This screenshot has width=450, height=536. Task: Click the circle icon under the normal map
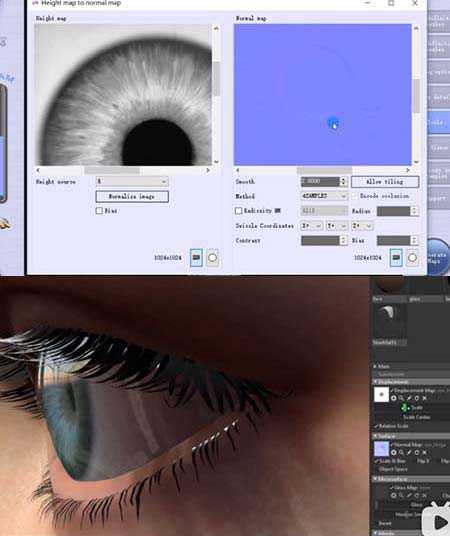click(x=412, y=257)
